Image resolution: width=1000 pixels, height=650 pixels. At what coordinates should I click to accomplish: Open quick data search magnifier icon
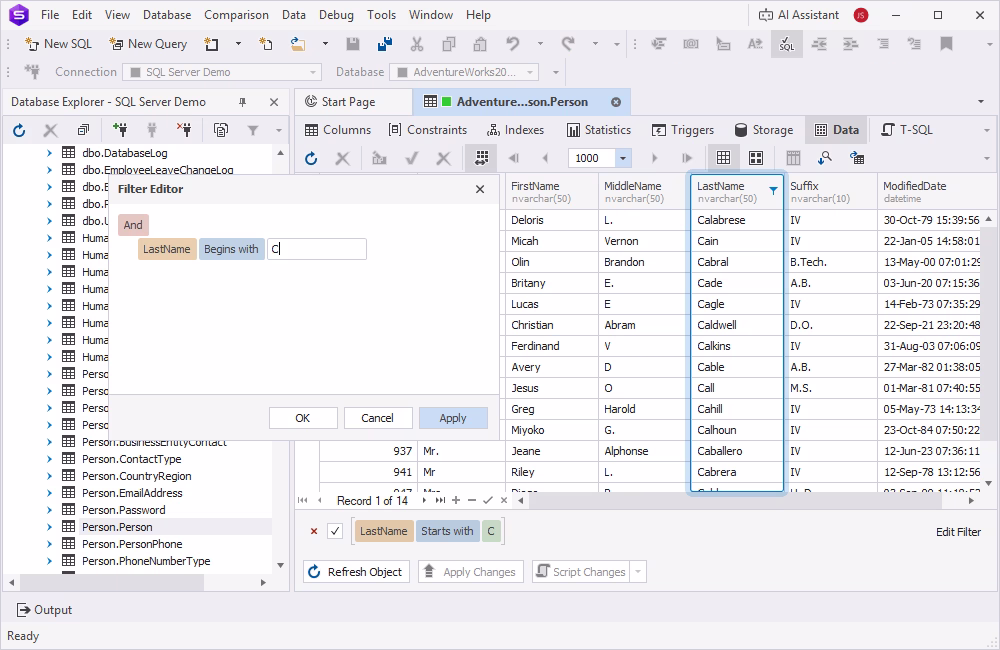[825, 157]
